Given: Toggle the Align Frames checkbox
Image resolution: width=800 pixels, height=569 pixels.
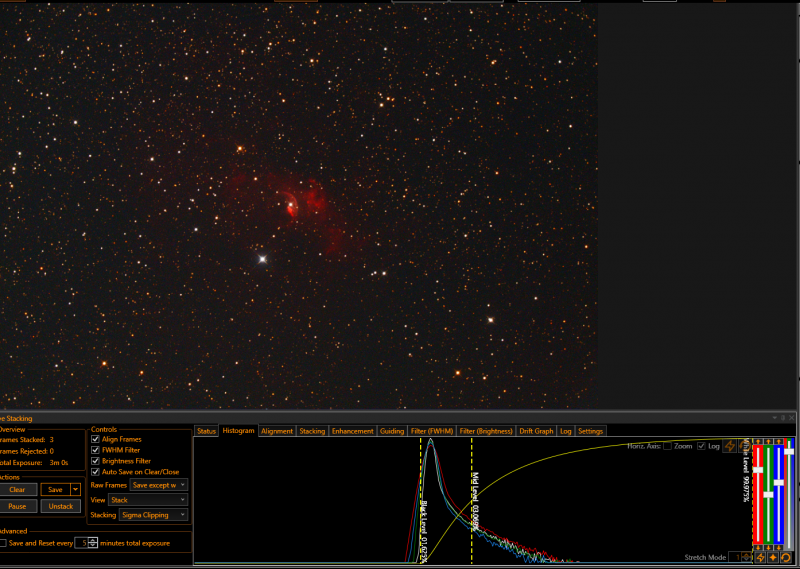Looking at the screenshot, I should tap(95, 439).
